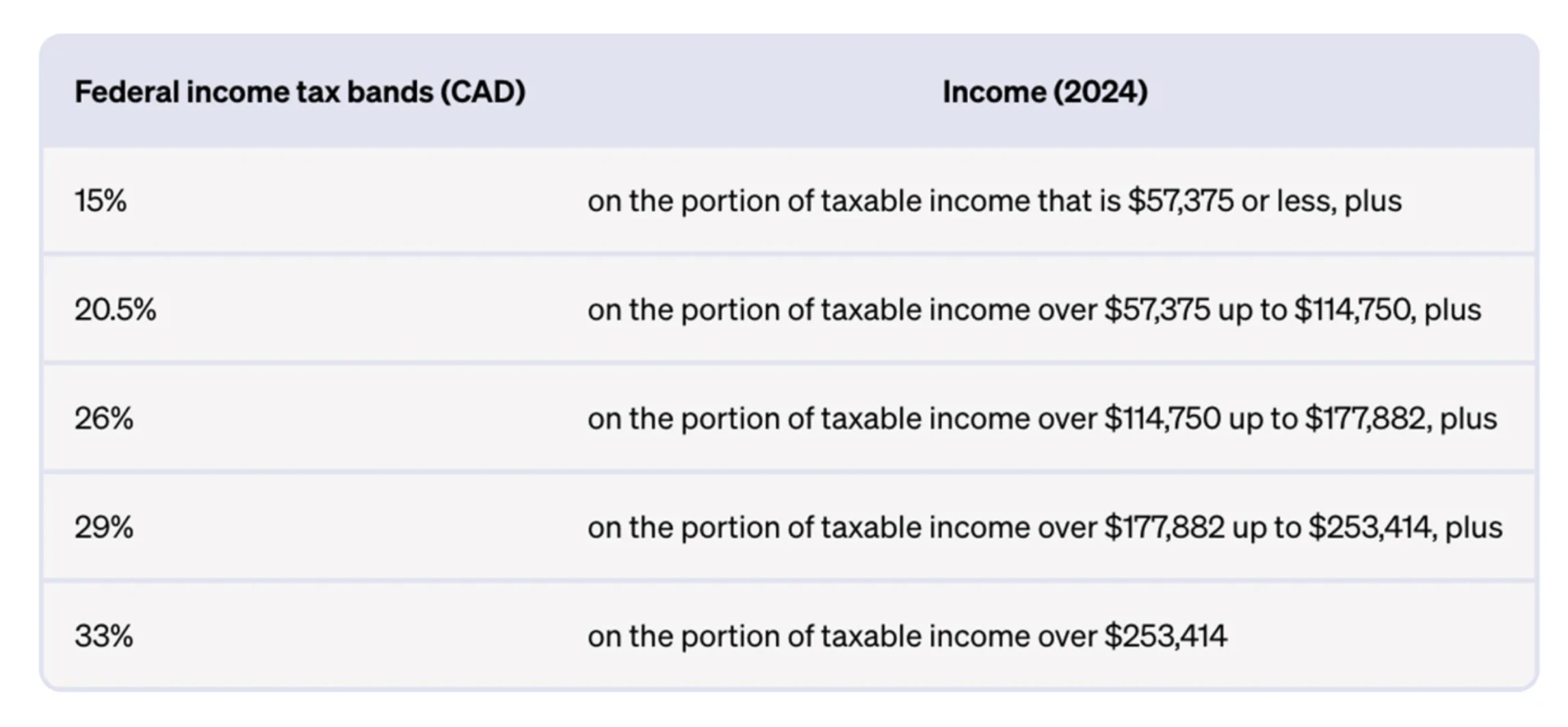
Task: Select the 33% tax rate cell
Action: tap(103, 636)
